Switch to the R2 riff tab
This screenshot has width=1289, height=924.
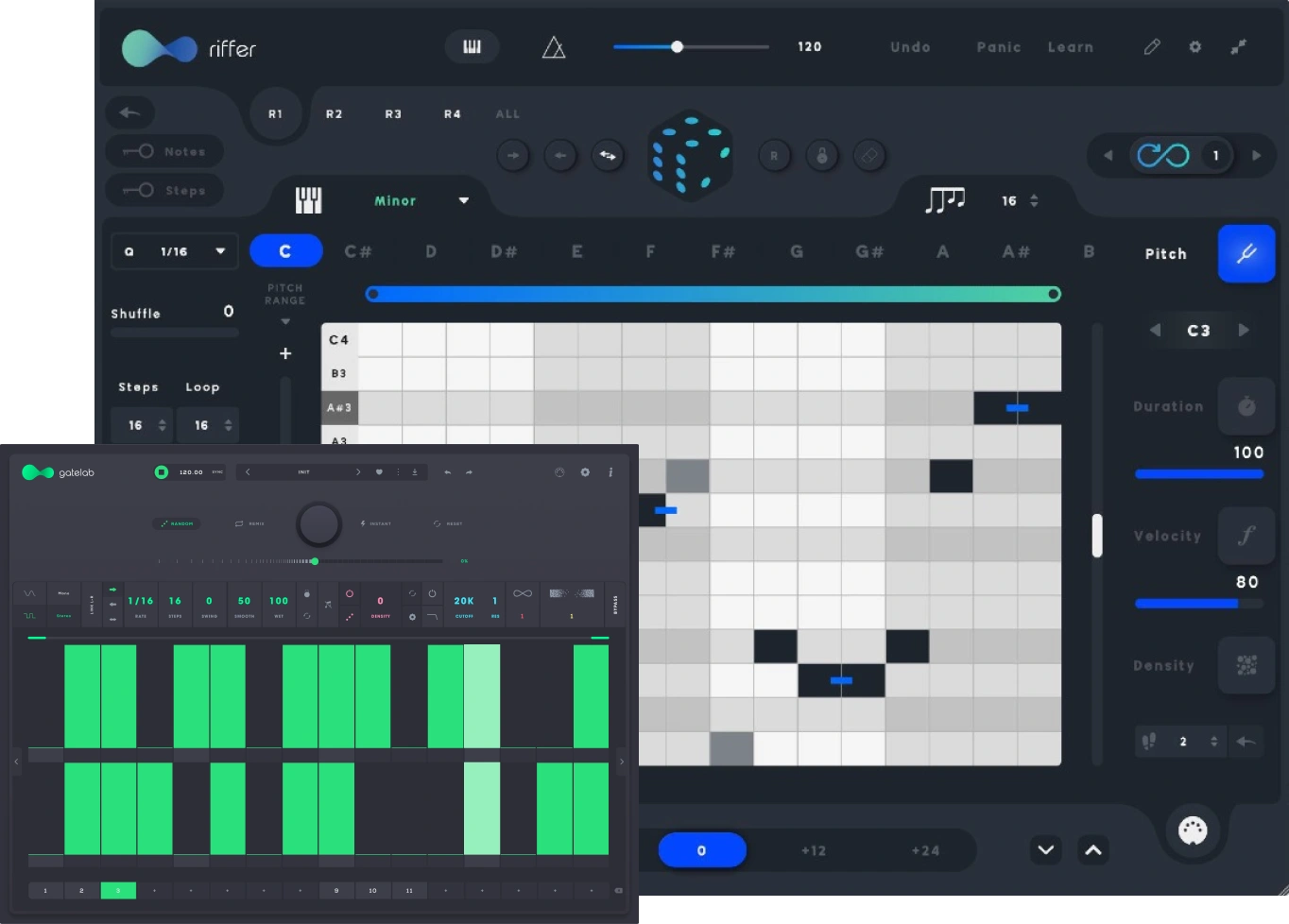pyautogui.click(x=335, y=114)
